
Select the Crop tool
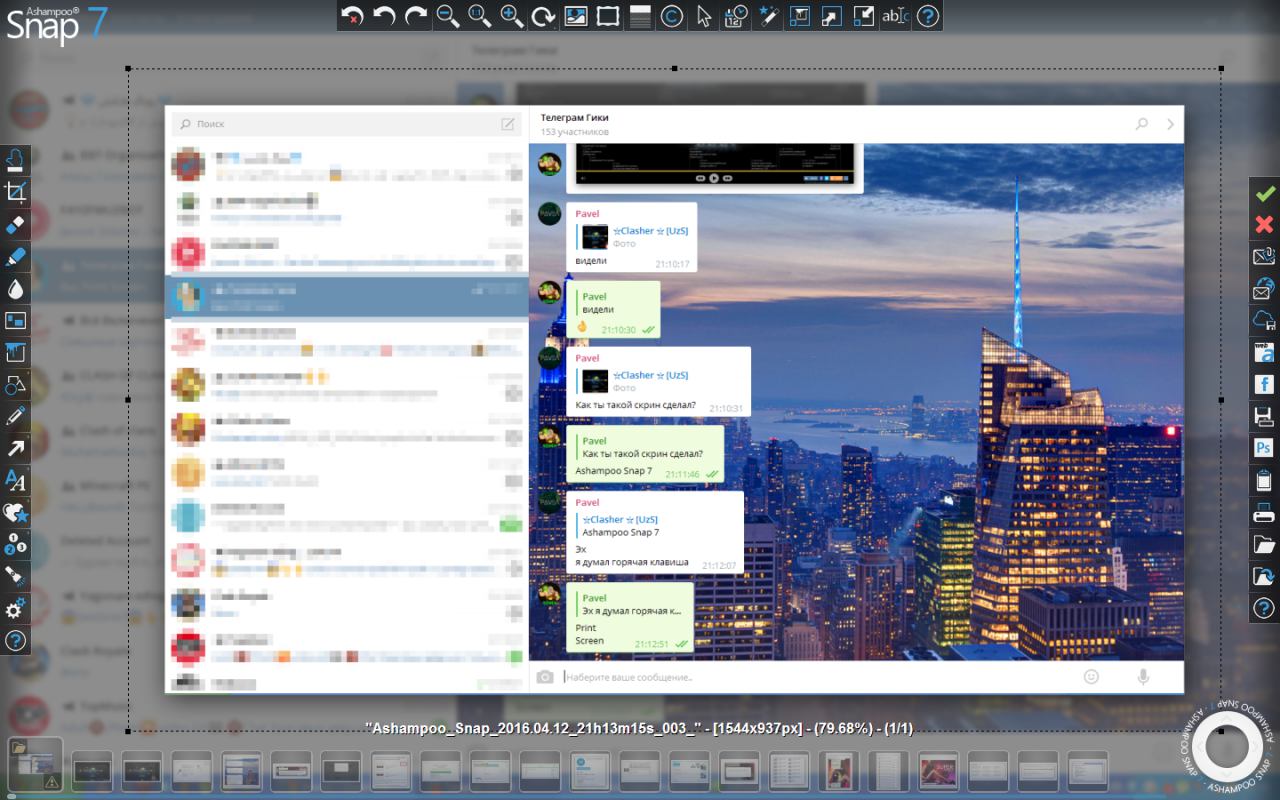point(16,193)
